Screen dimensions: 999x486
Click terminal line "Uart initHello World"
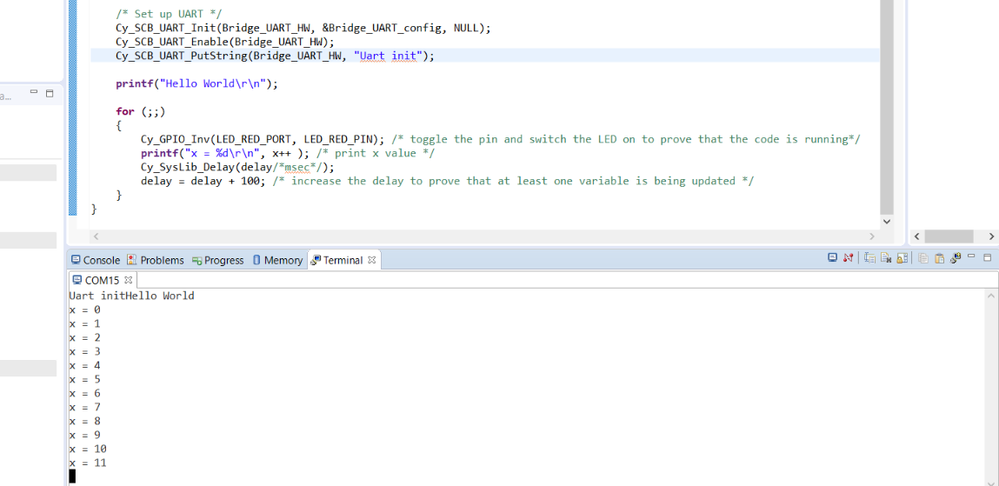(132, 296)
